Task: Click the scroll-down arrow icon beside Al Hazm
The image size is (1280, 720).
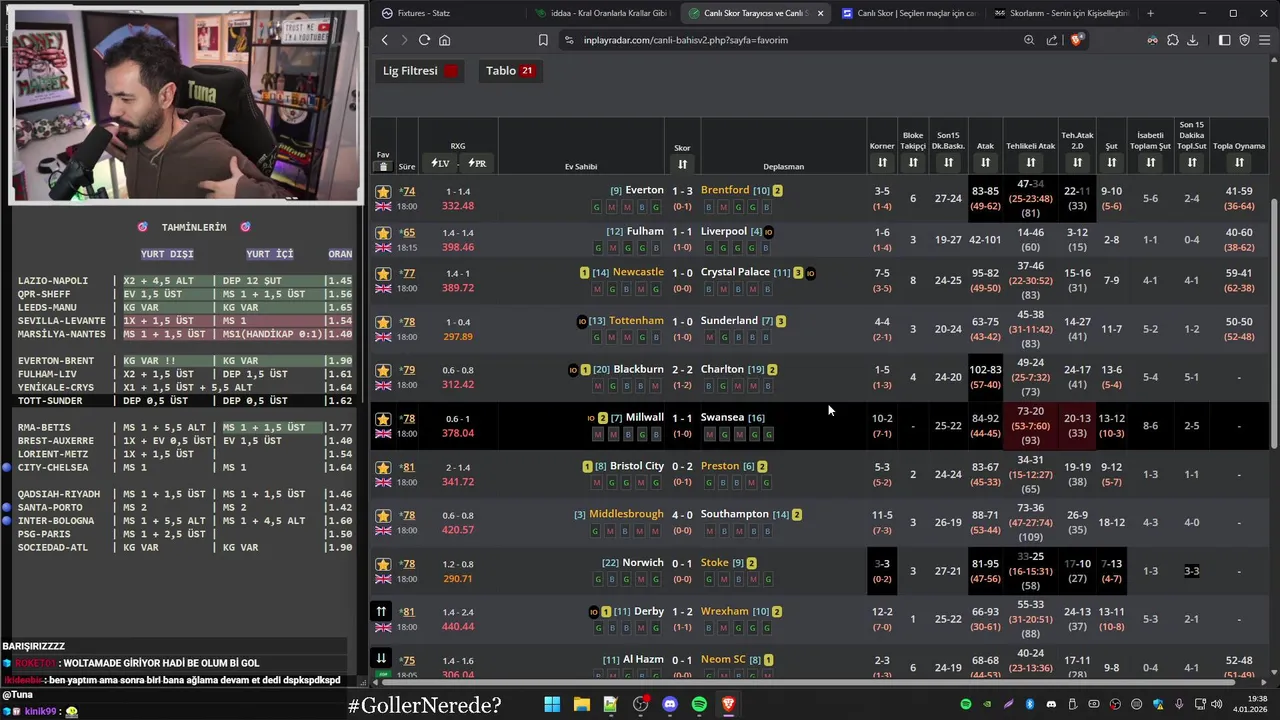Action: click(x=381, y=658)
